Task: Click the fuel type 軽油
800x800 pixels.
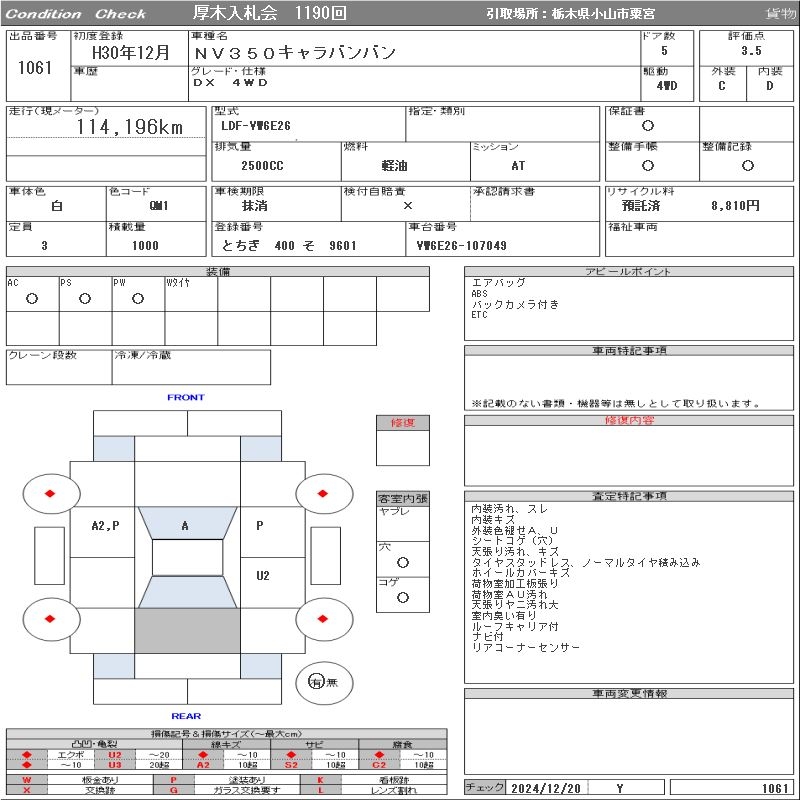Action: 394,165
